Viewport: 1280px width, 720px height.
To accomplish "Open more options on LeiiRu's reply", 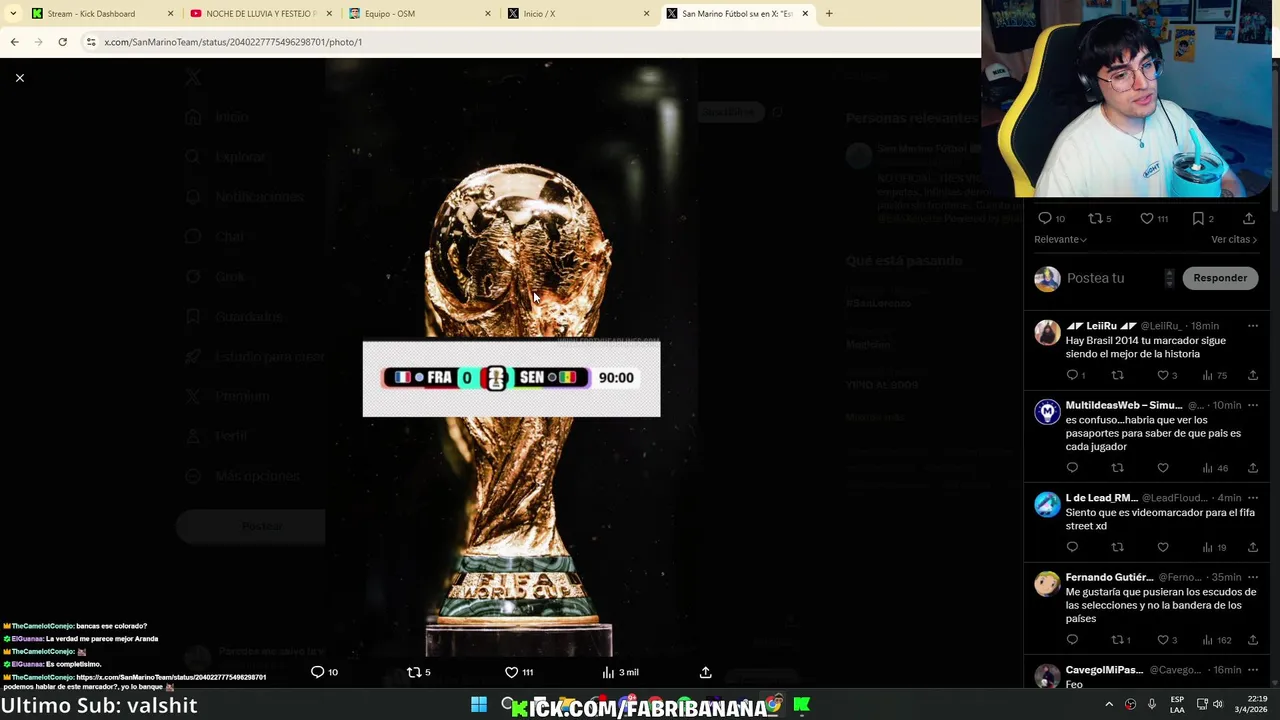I will (x=1252, y=326).
